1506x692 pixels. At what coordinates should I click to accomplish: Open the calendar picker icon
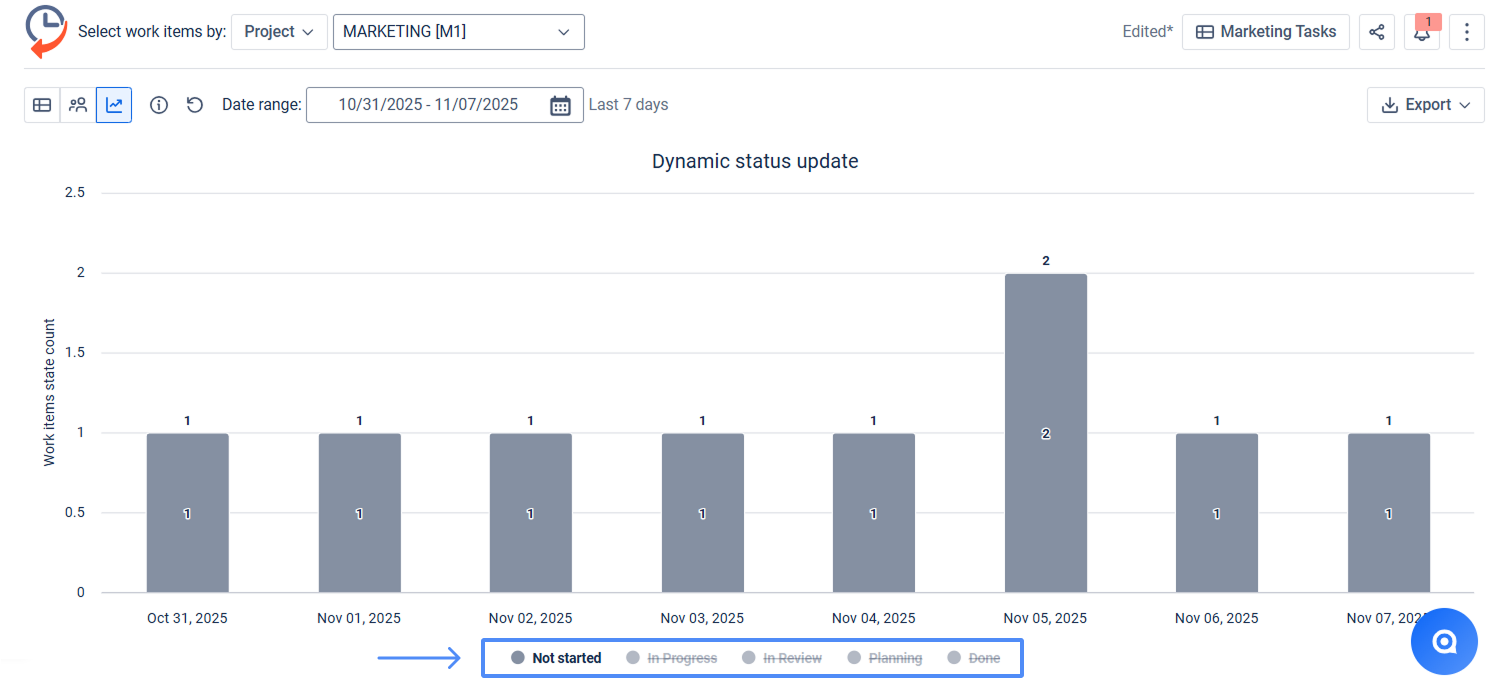pos(560,105)
